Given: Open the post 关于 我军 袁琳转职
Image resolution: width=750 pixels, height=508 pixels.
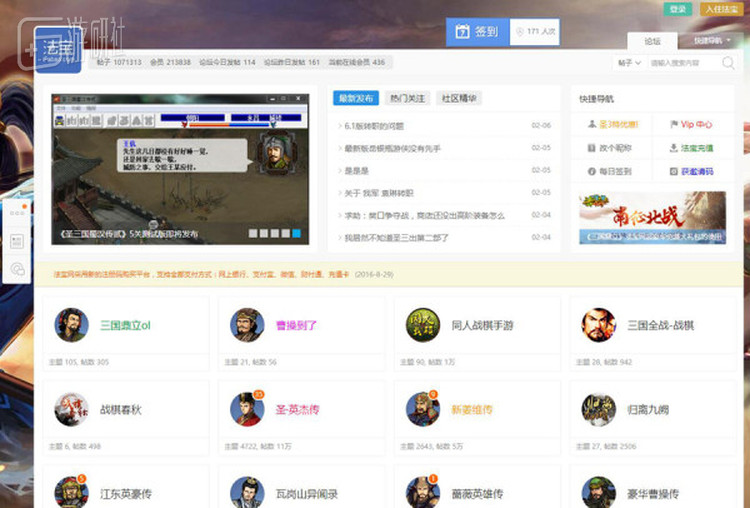Looking at the screenshot, I should click(379, 193).
